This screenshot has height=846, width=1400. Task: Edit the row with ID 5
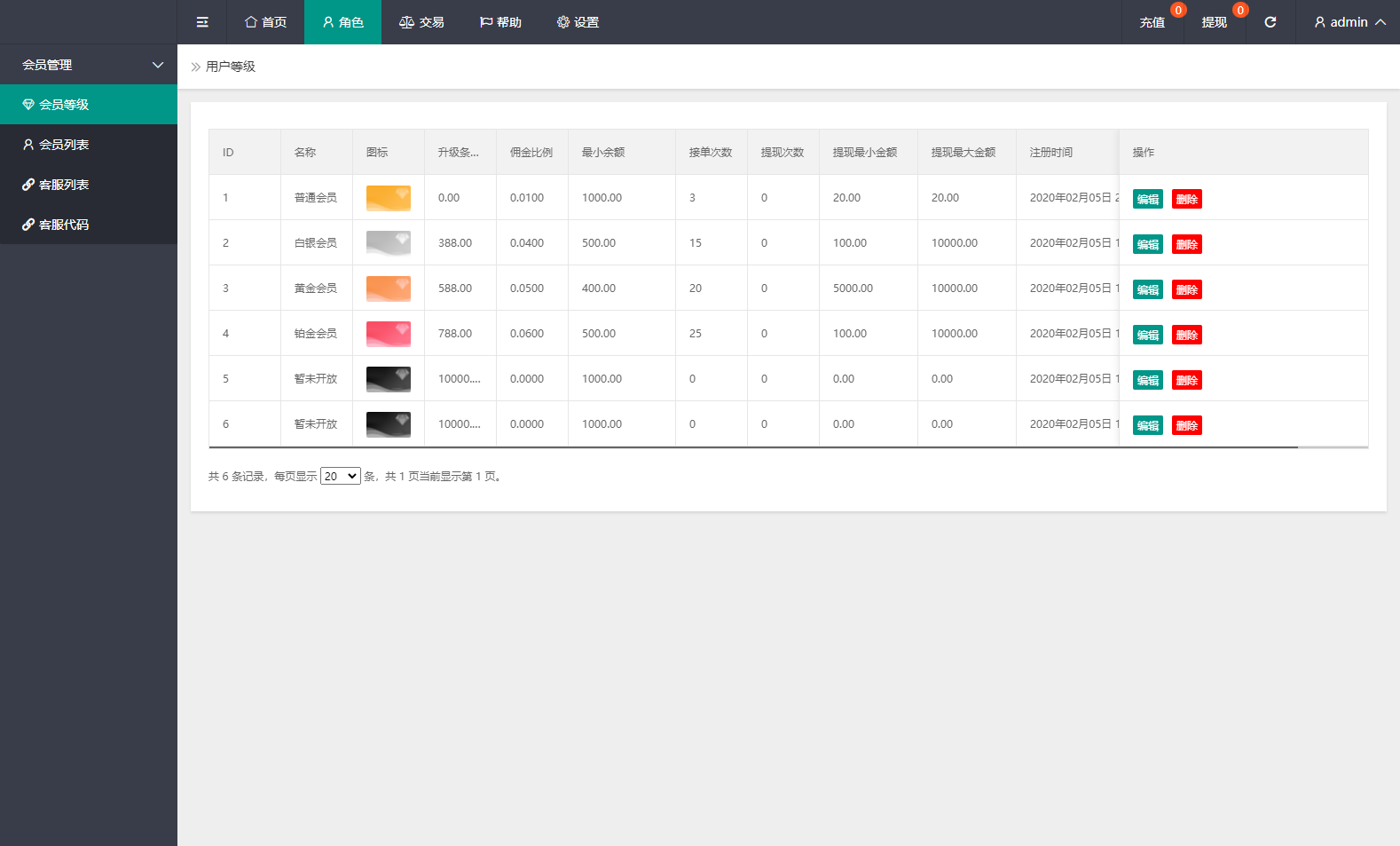[1148, 380]
